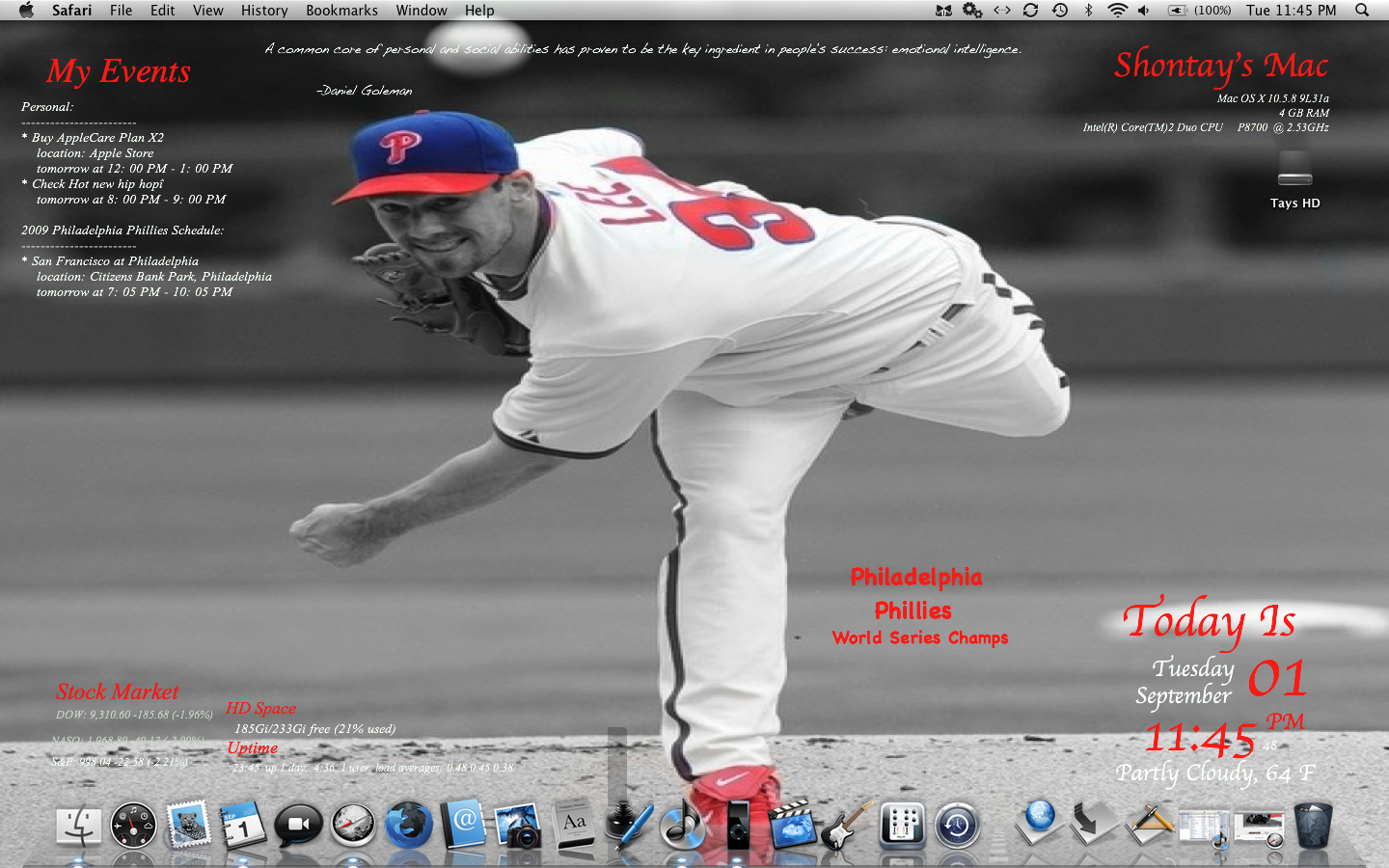Click butterfly icon in menu bar
This screenshot has width=1389, height=868.
pyautogui.click(x=943, y=11)
